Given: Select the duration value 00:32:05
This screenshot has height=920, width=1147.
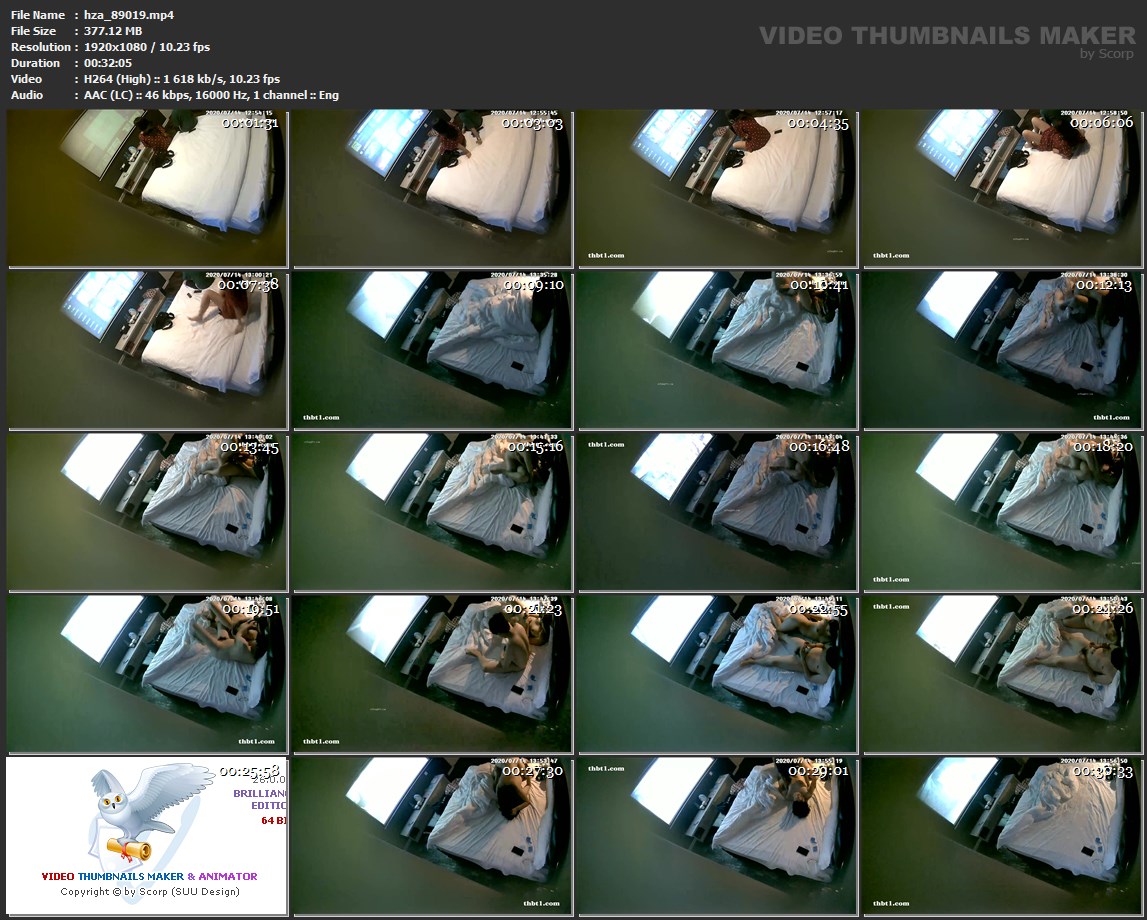Looking at the screenshot, I should [108, 63].
